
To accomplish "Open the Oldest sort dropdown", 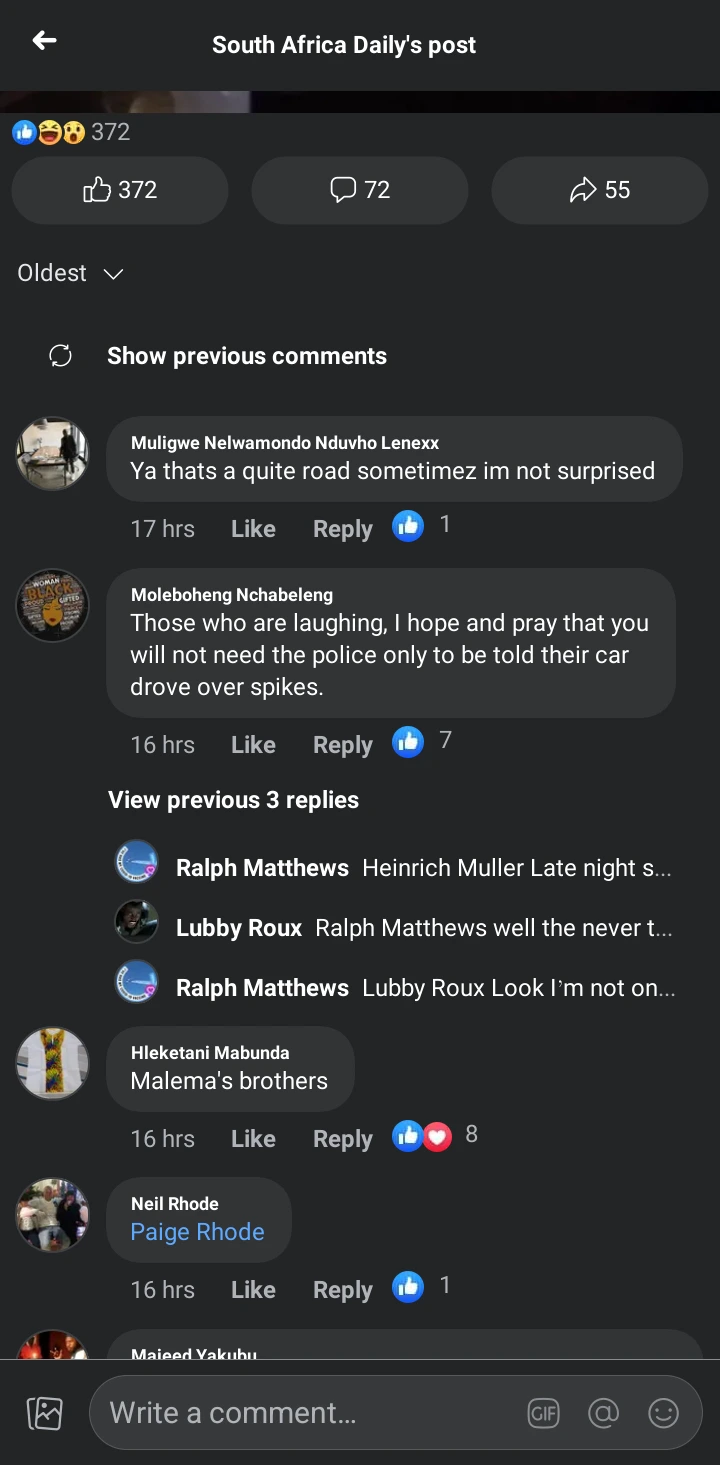I will (x=70, y=273).
